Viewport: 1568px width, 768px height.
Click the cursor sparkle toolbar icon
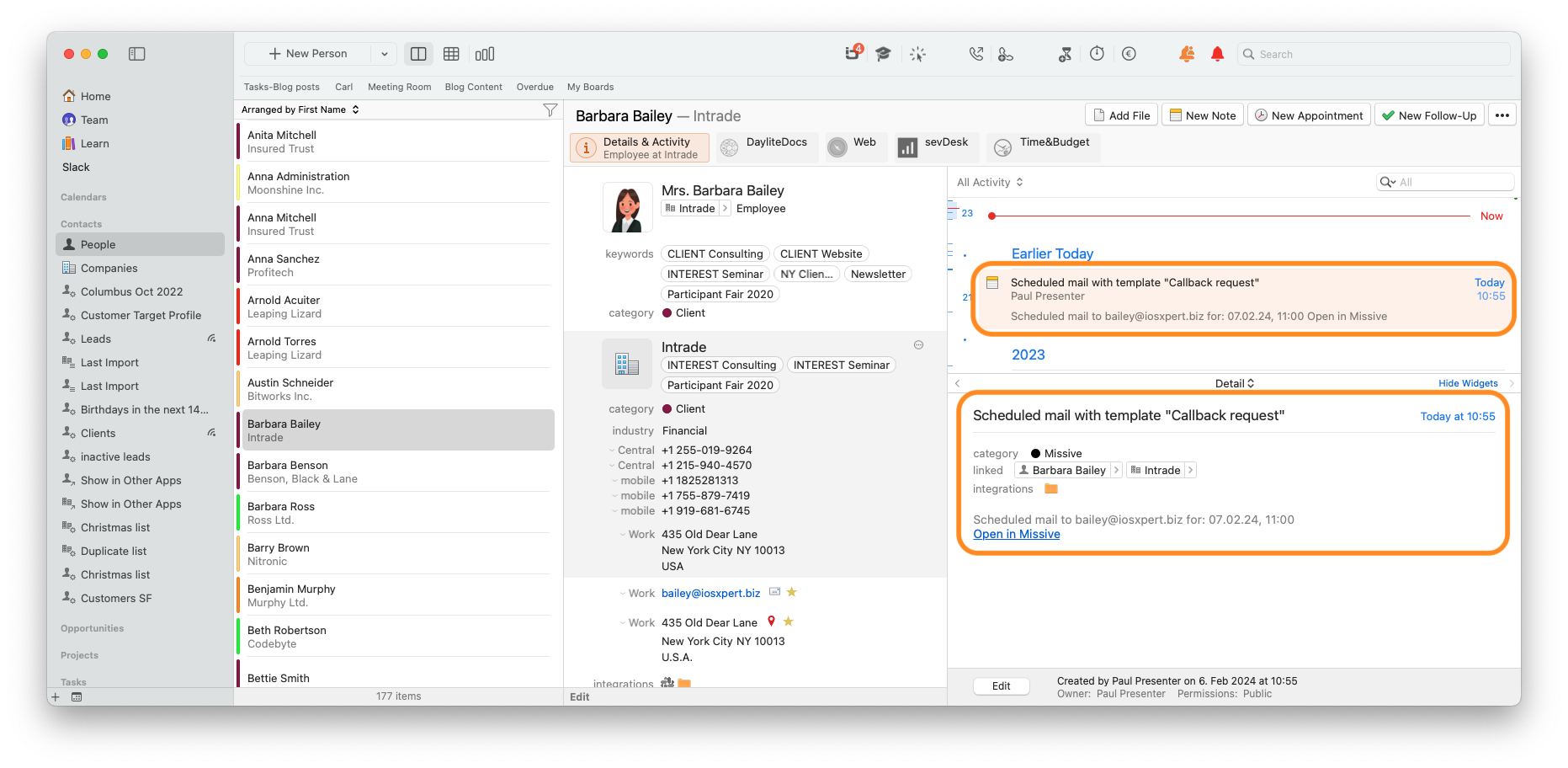coord(917,54)
